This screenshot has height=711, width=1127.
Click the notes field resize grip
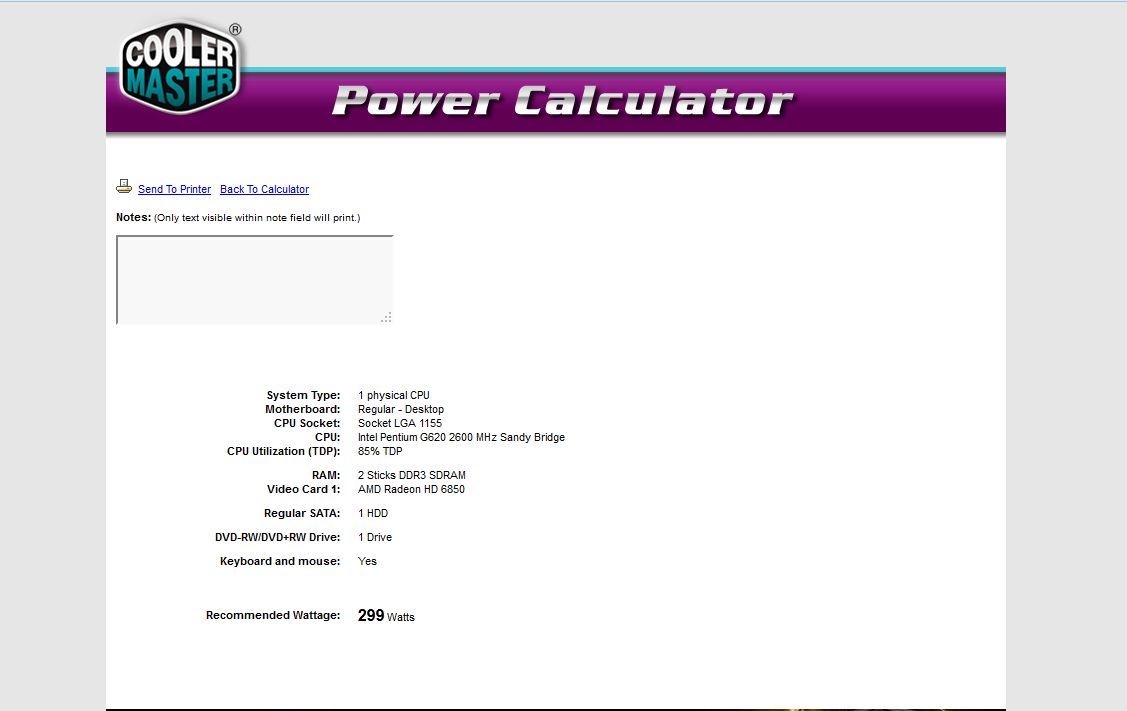(387, 317)
